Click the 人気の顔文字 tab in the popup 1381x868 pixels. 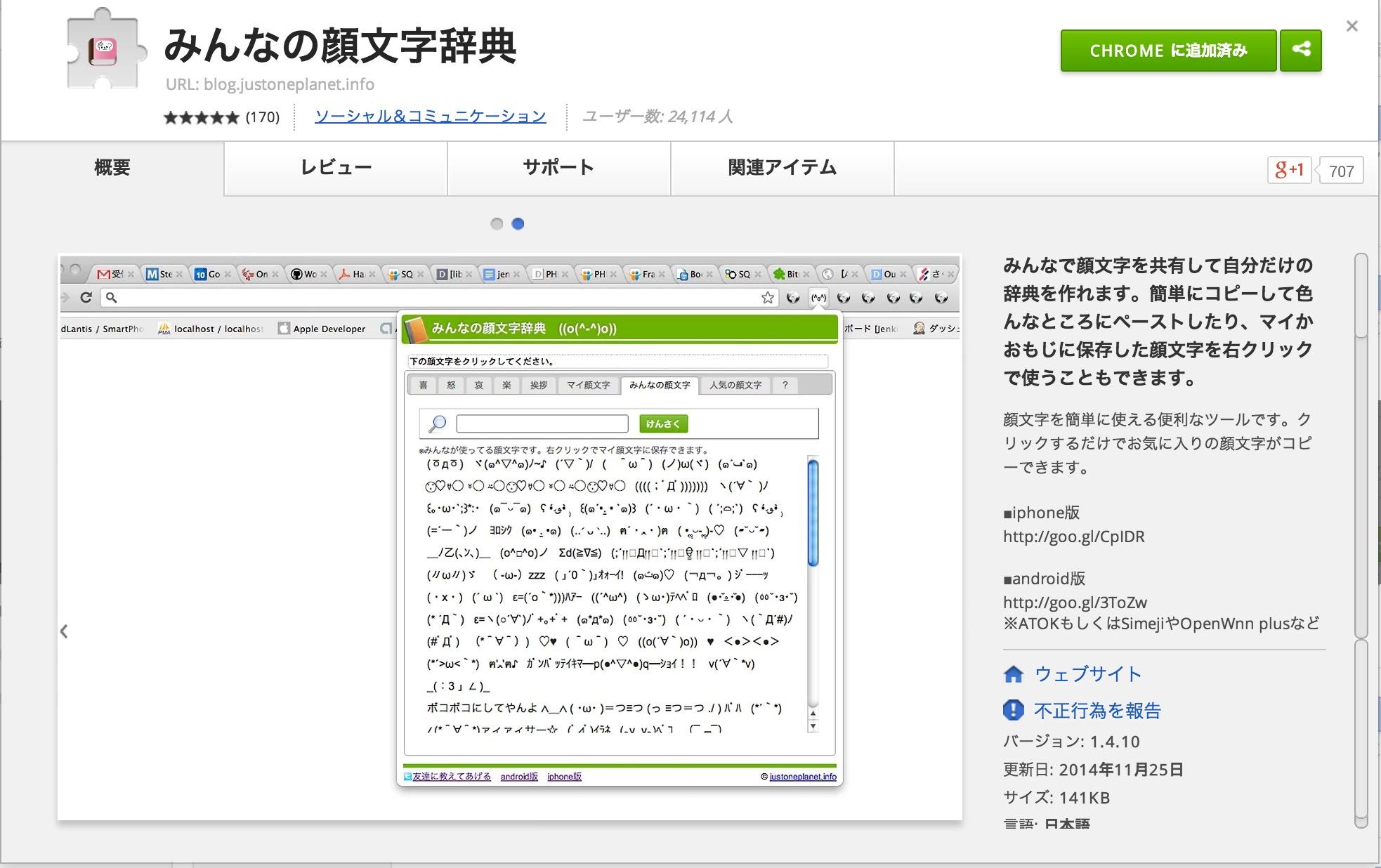(735, 385)
